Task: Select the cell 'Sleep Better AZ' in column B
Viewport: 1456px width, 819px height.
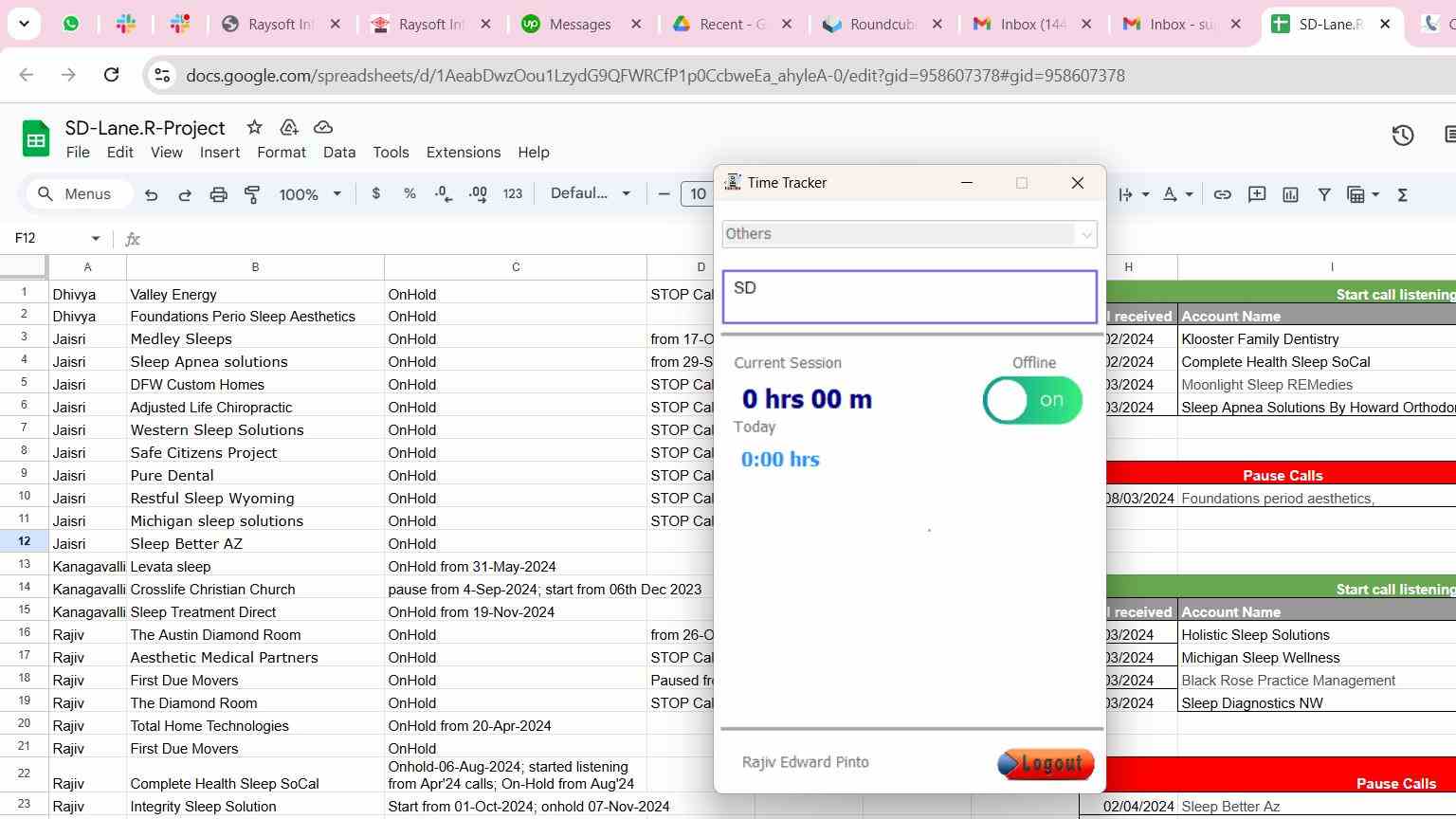Action: 255,543
